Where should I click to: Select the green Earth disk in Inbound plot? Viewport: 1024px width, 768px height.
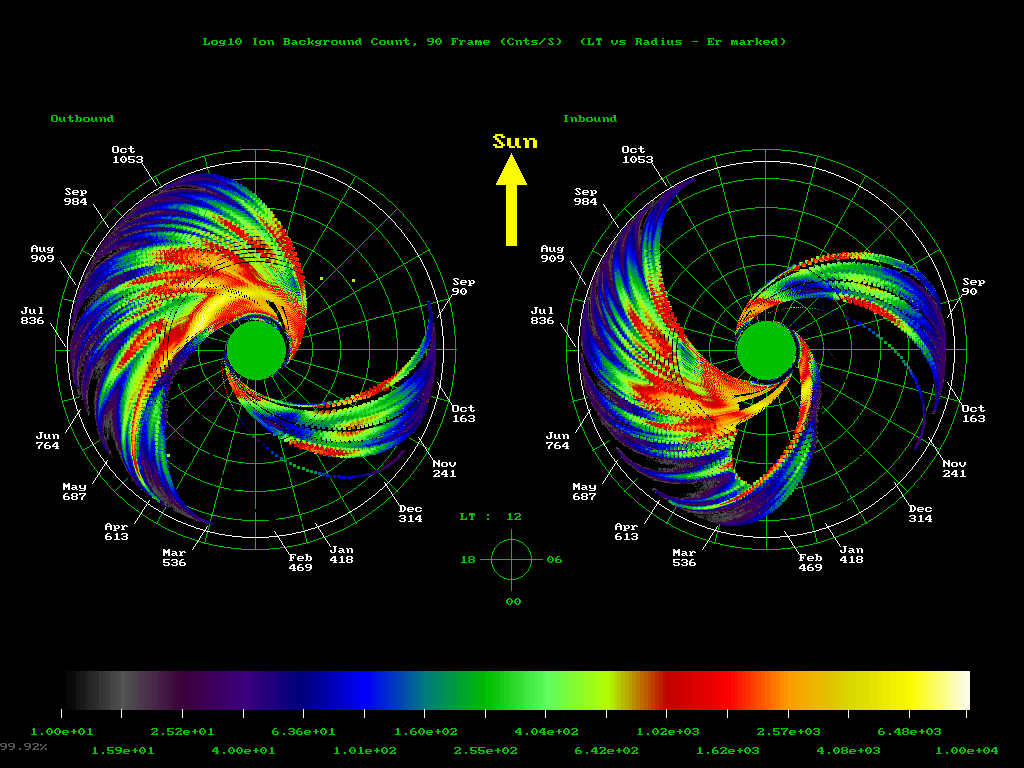click(x=767, y=350)
